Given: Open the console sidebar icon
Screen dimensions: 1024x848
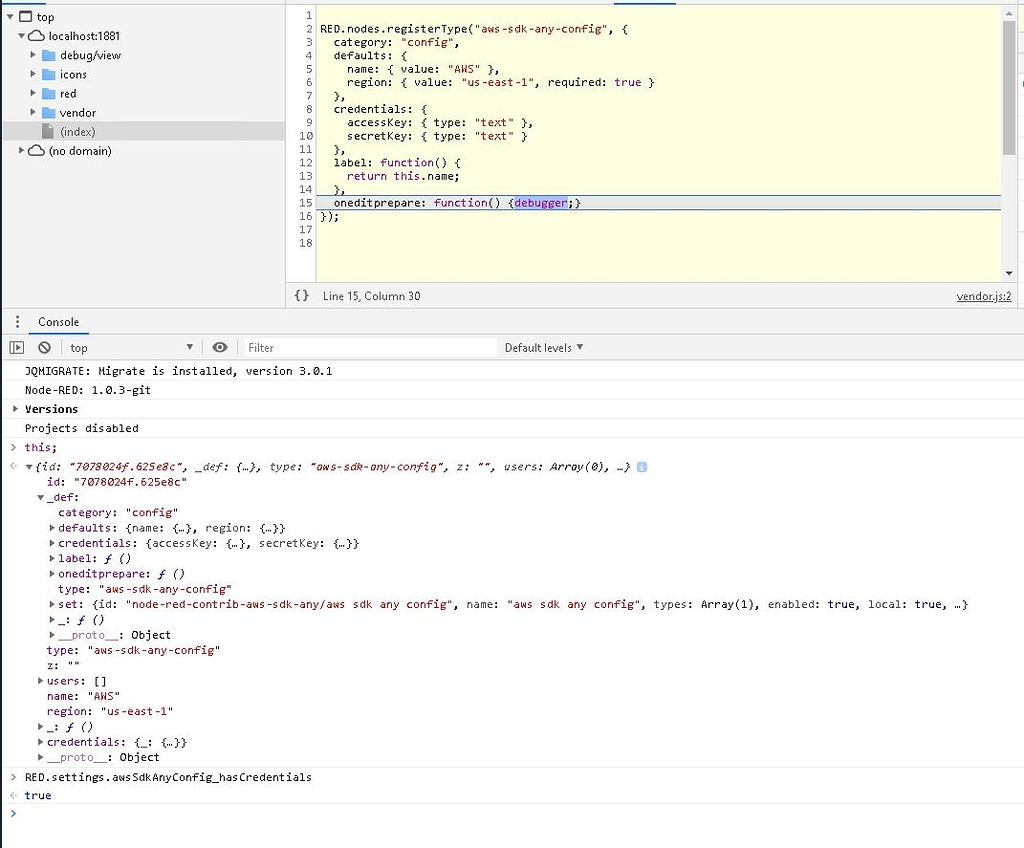Looking at the screenshot, I should click(x=15, y=347).
